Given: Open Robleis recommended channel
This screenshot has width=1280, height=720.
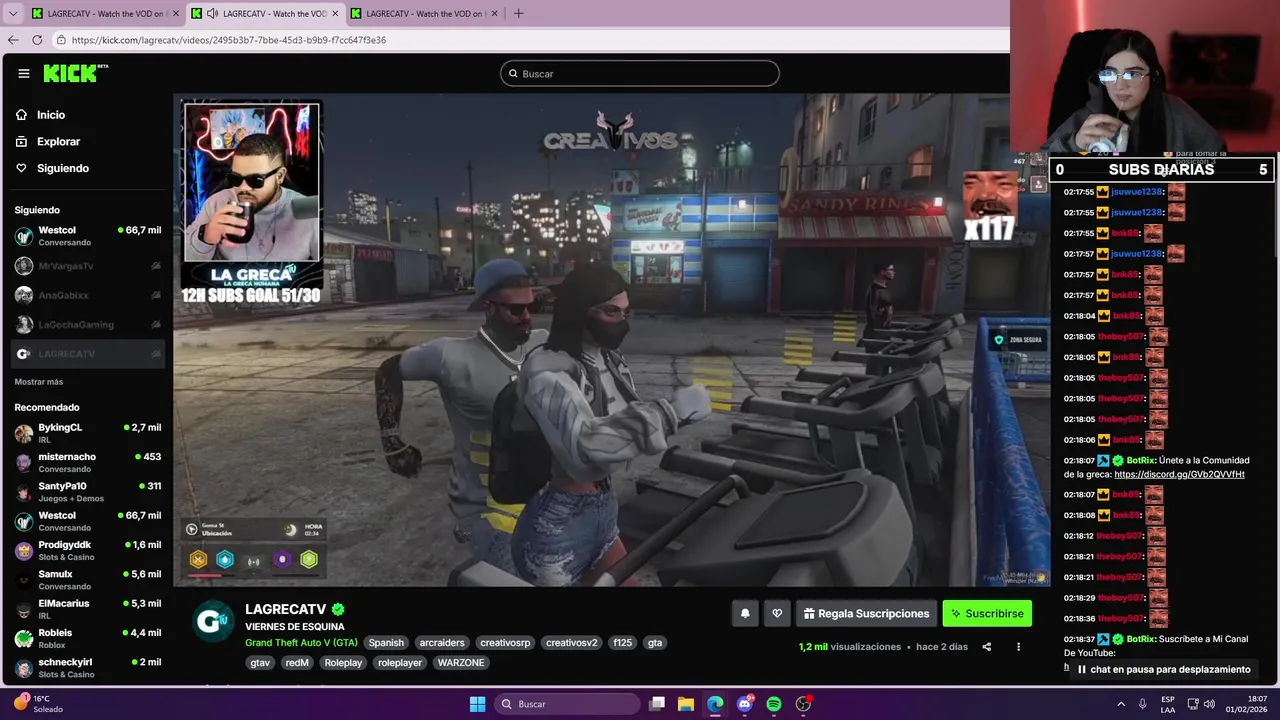Looking at the screenshot, I should point(88,638).
